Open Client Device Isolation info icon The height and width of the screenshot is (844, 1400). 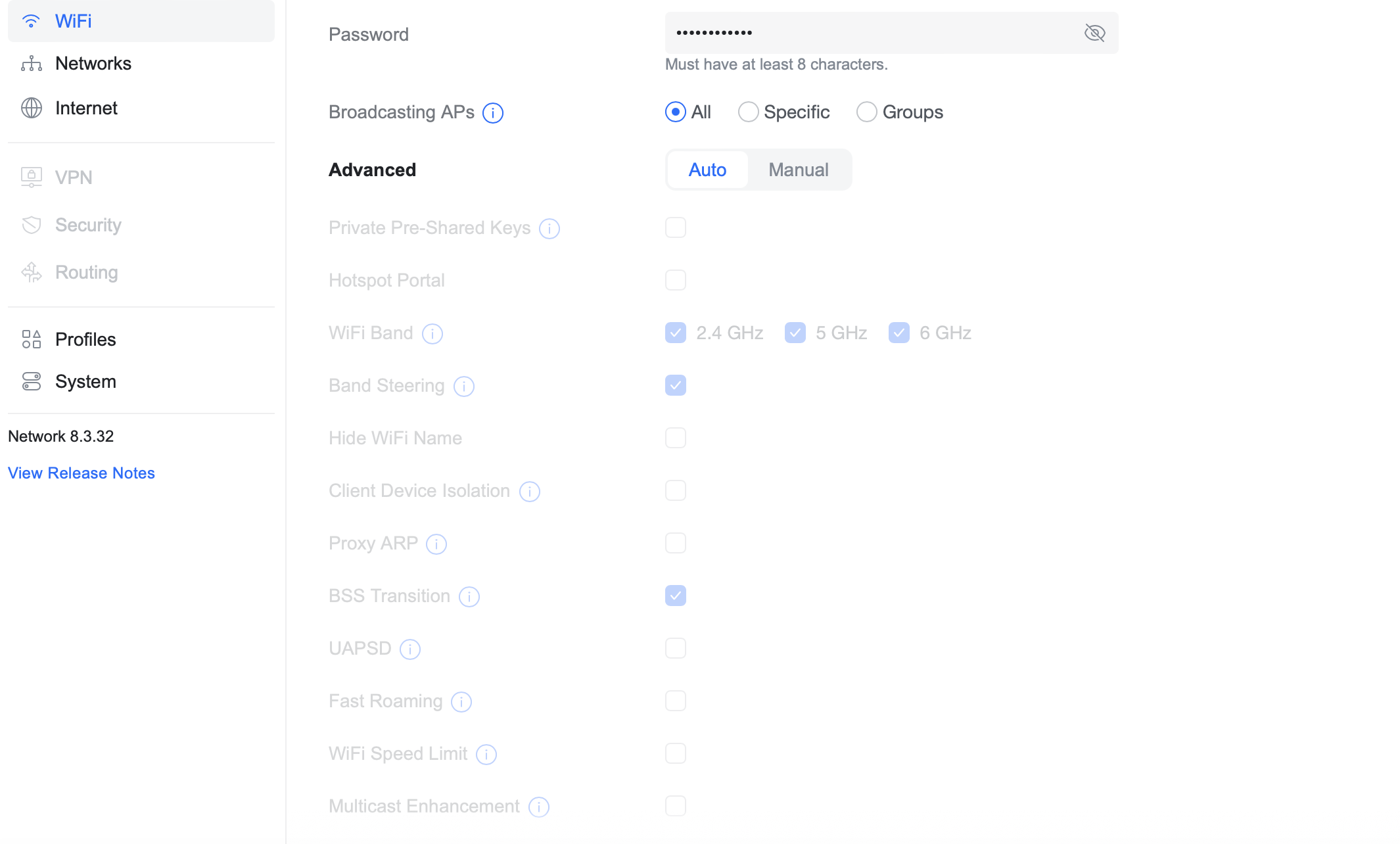530,492
